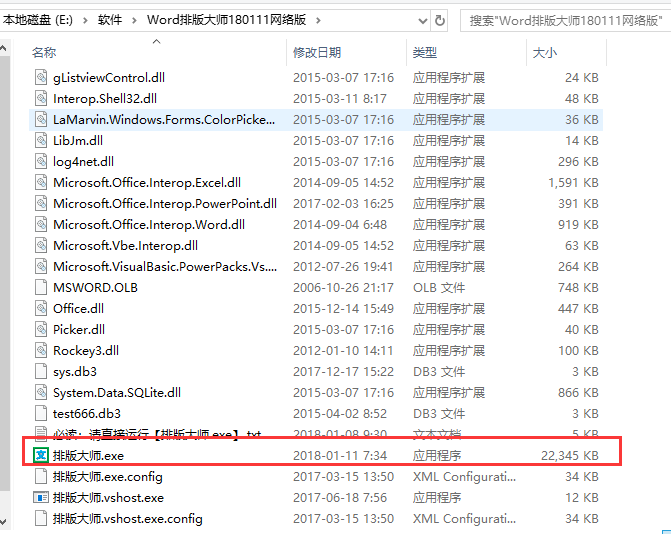
Task: Select file name log4net.dll
Action: point(83,161)
